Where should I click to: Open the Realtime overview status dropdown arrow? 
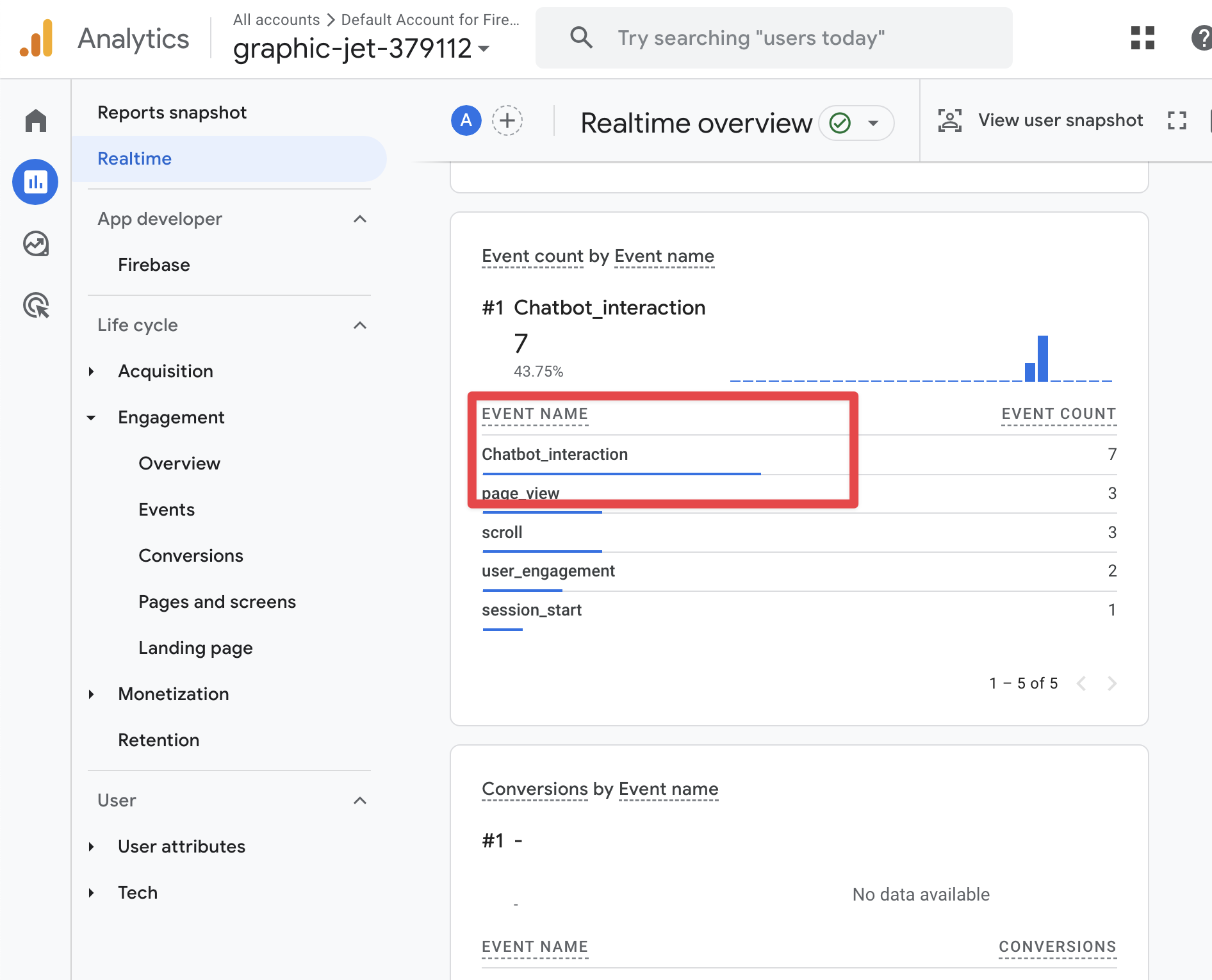click(873, 123)
